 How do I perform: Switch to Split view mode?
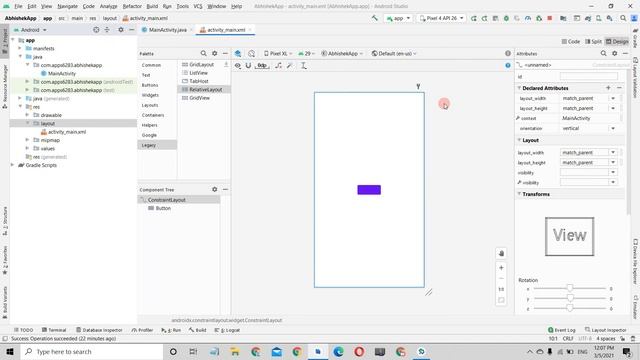593,42
